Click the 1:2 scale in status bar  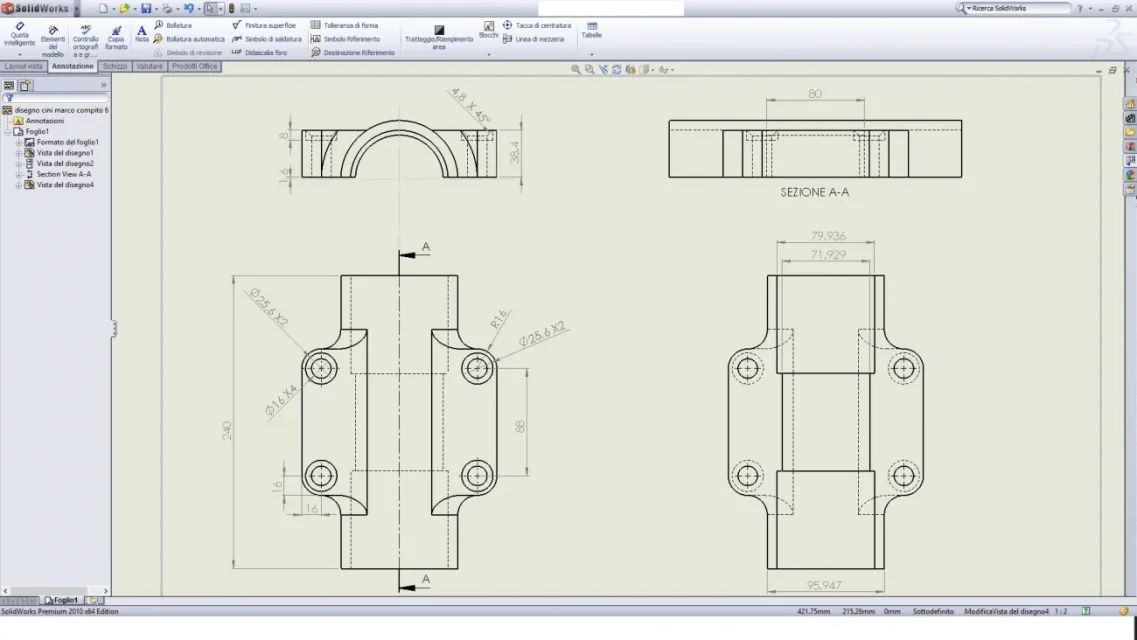(x=1061, y=612)
